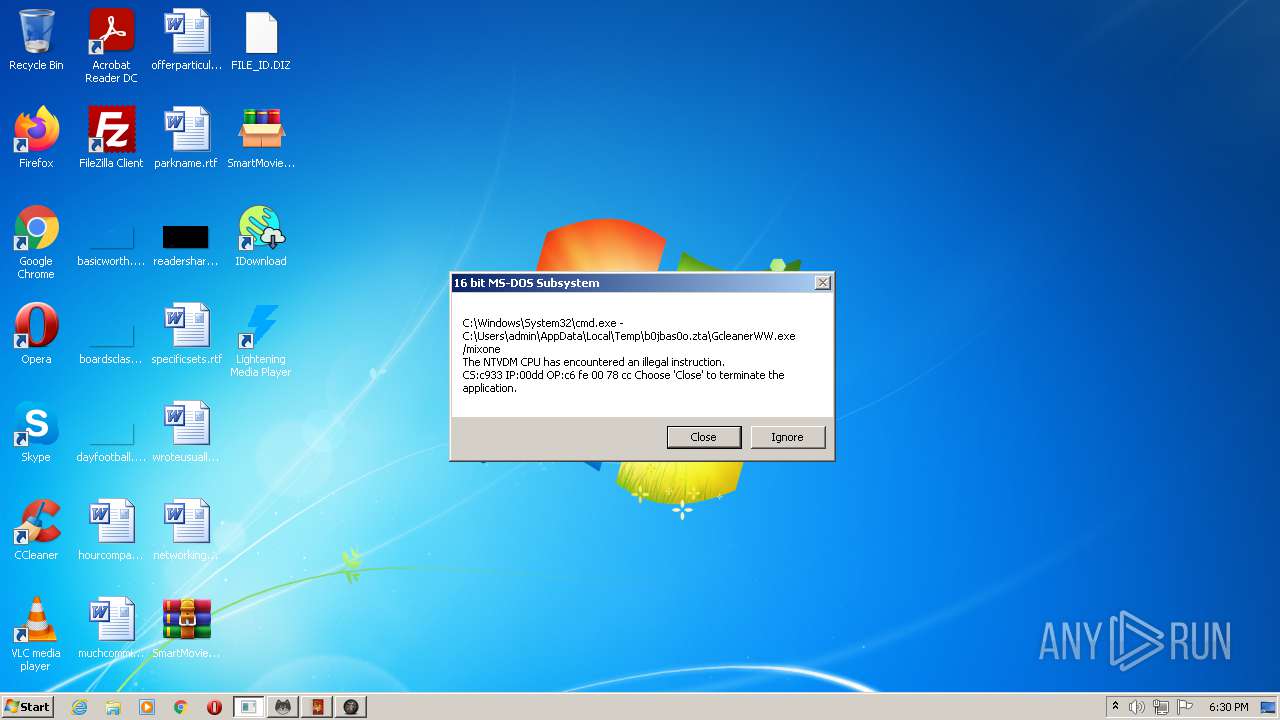Select the basicworth file icon
This screenshot has height=720, width=1280.
(x=111, y=242)
